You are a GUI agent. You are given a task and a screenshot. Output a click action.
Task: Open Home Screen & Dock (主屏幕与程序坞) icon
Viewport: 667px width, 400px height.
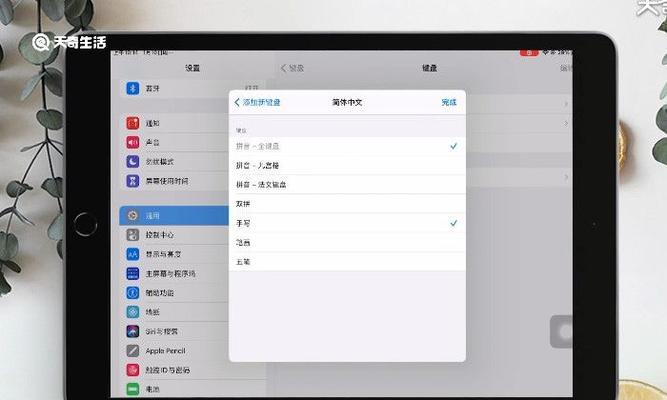click(133, 273)
